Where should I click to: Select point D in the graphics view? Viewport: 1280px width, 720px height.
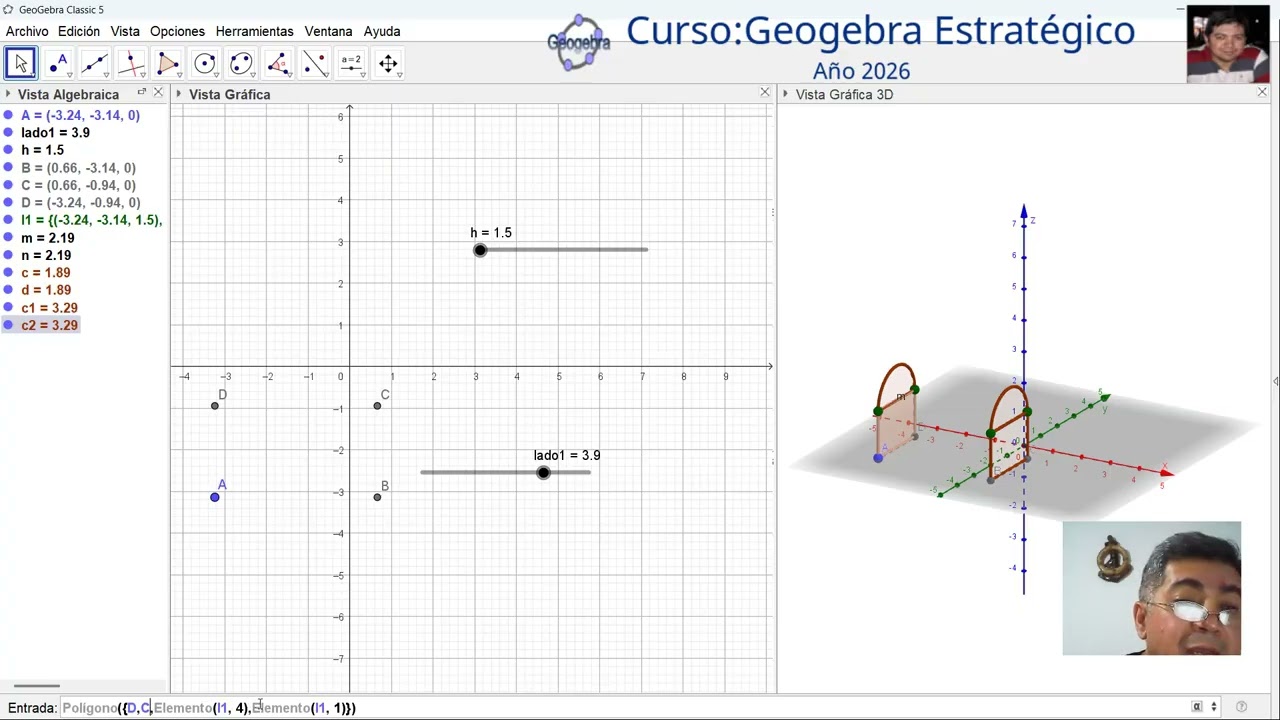tap(215, 405)
